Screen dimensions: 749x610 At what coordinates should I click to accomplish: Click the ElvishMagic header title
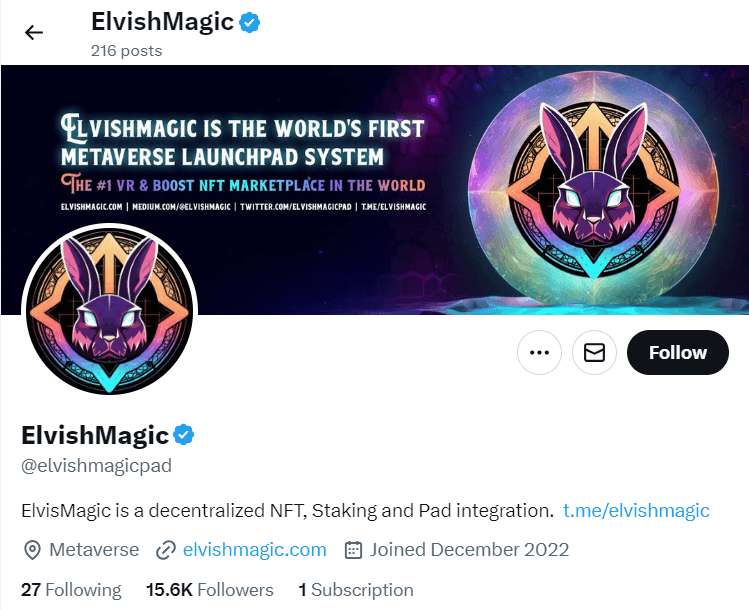[x=161, y=22]
